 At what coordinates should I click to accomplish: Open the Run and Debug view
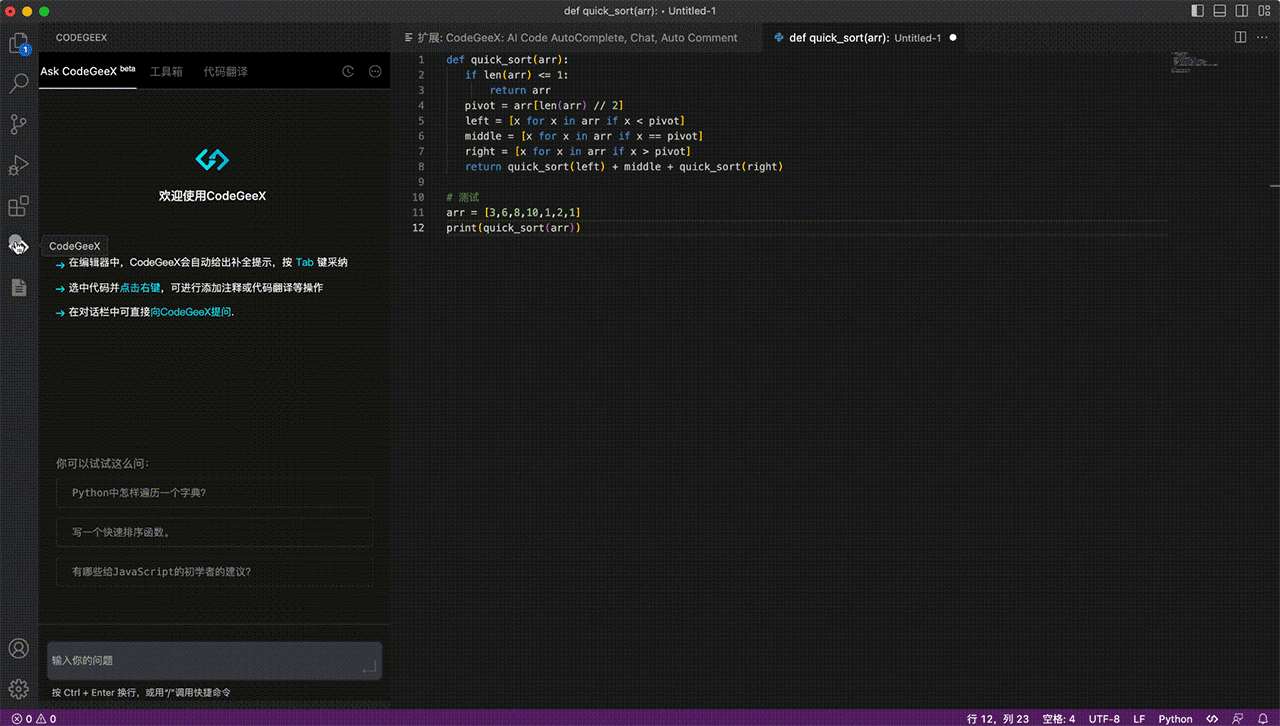click(18, 166)
